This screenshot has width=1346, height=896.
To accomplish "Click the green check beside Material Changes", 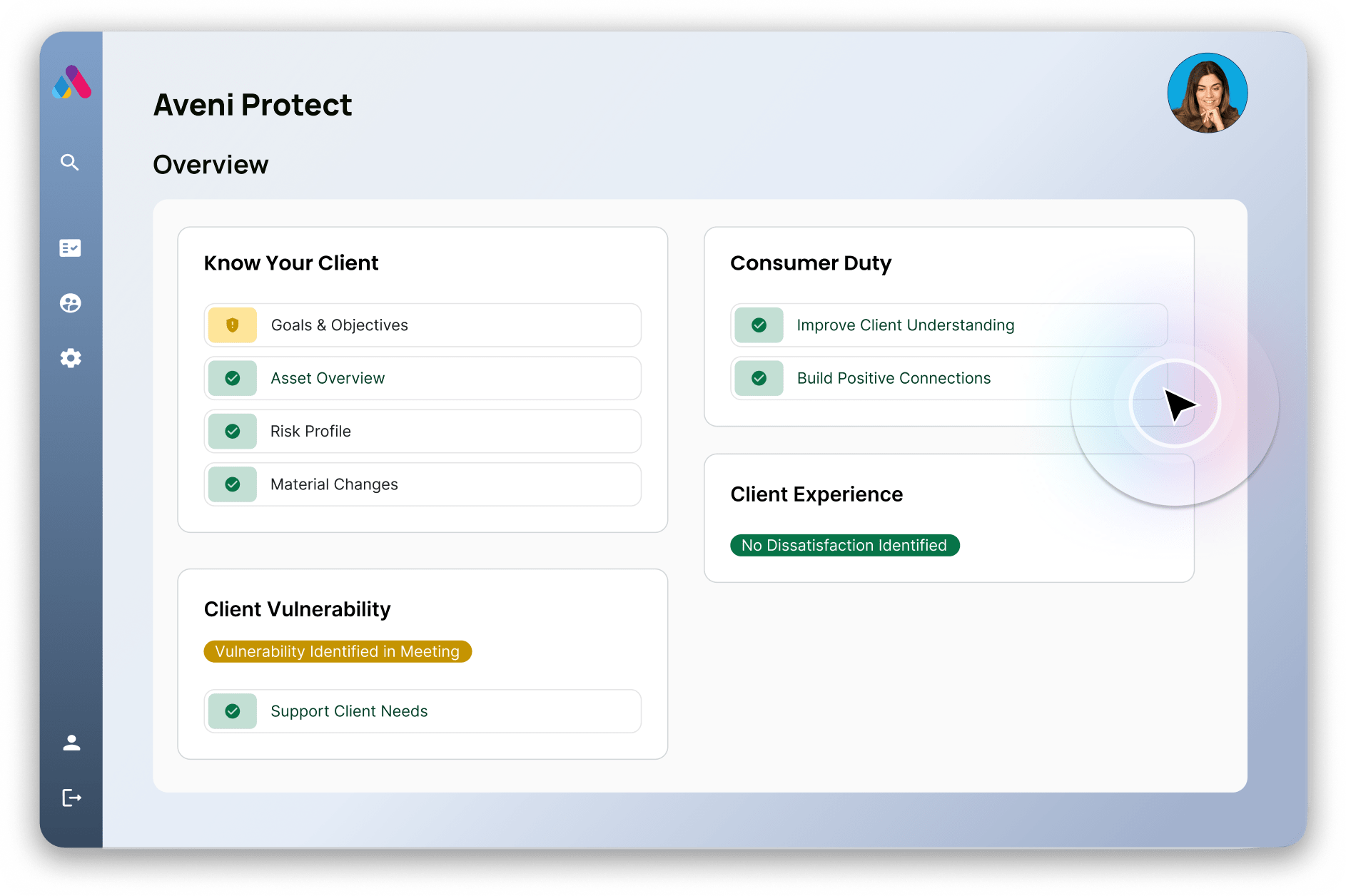I will (x=233, y=484).
